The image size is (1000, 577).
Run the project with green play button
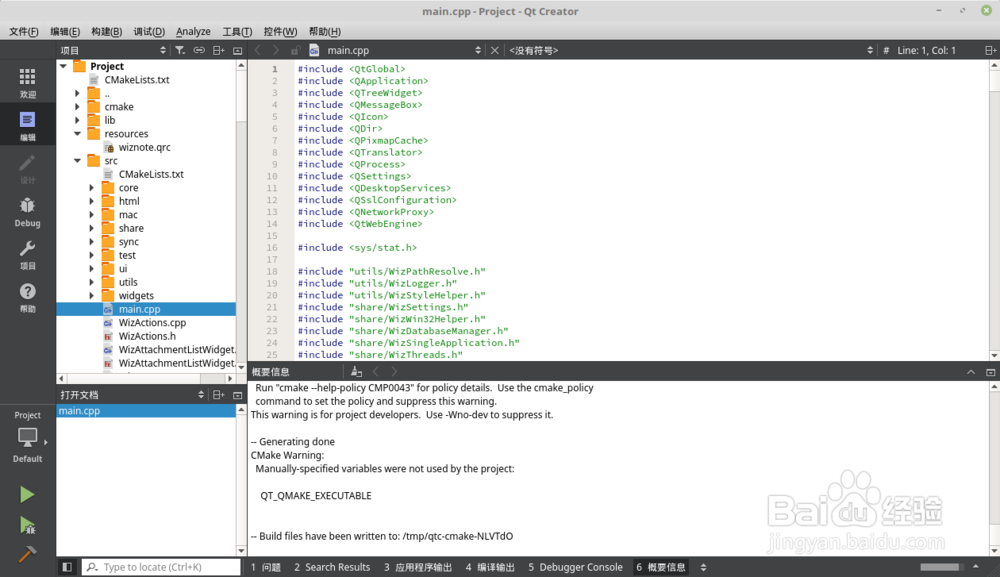point(27,495)
